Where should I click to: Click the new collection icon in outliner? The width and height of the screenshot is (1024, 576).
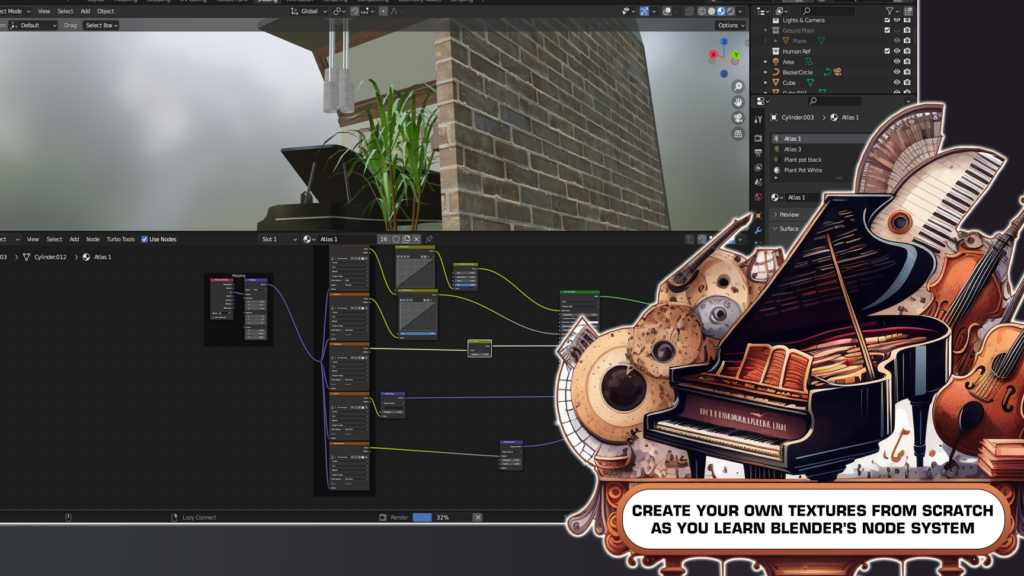(x=908, y=11)
